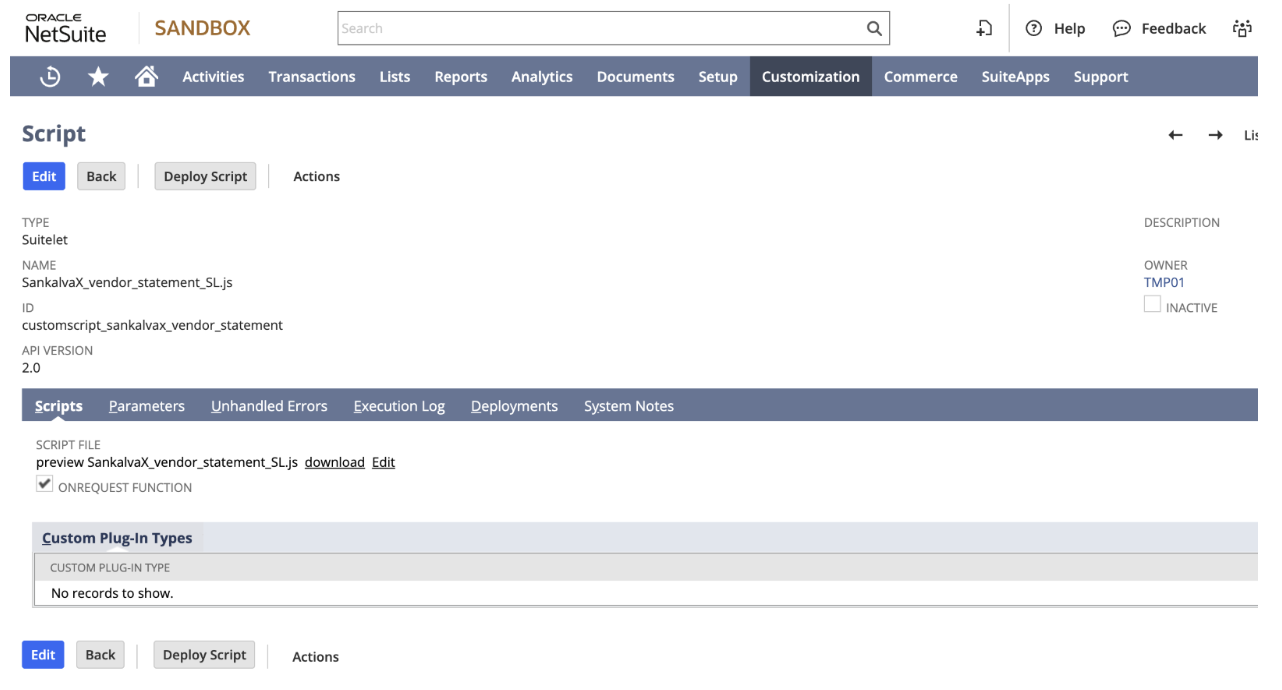Click the SANDBOX environment label
The width and height of the screenshot is (1282, 690).
(202, 29)
